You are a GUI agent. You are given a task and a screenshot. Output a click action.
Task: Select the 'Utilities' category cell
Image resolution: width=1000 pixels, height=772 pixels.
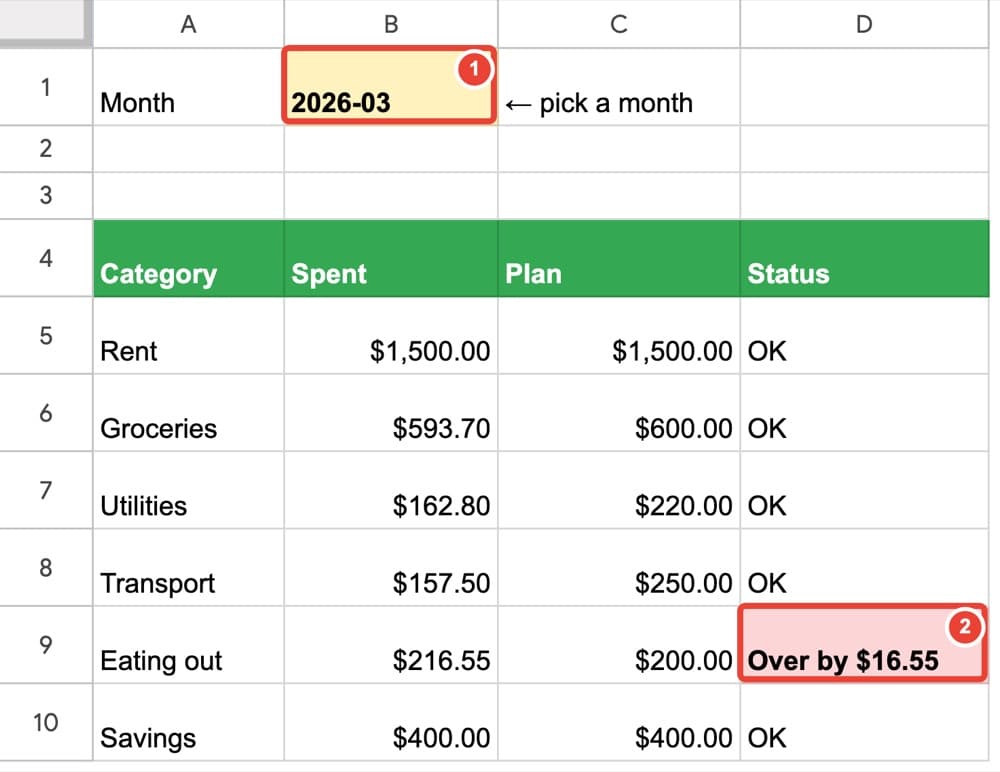[x=189, y=490]
